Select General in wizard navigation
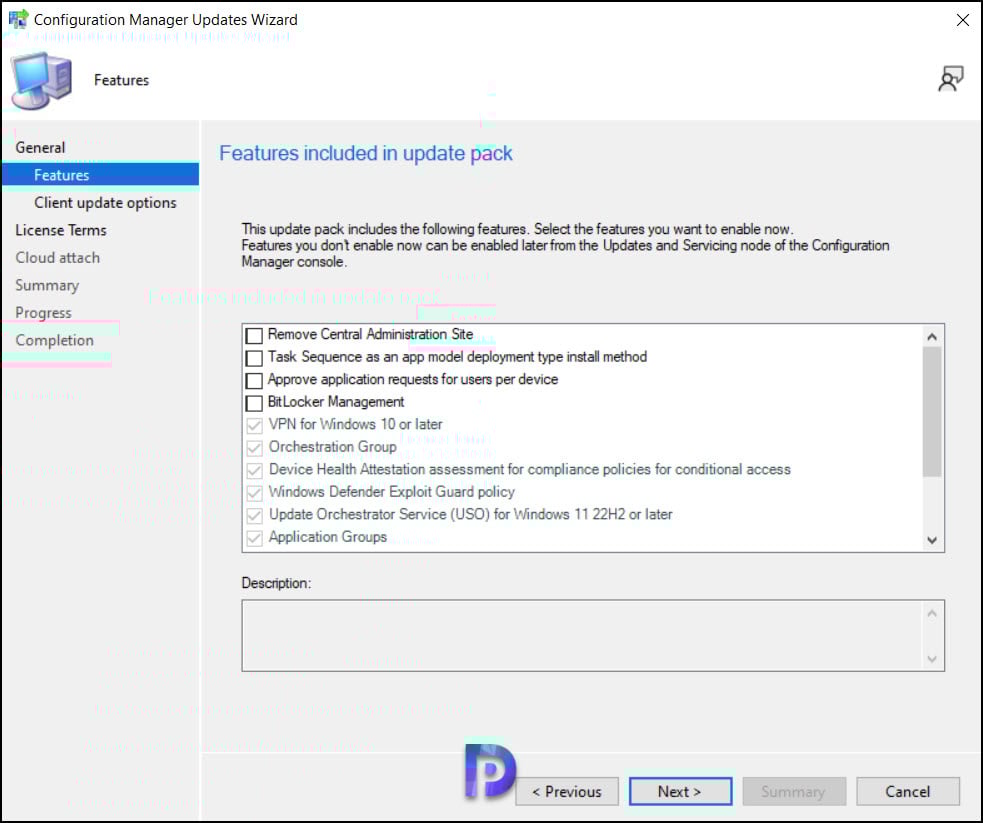This screenshot has width=983, height=823. point(40,147)
